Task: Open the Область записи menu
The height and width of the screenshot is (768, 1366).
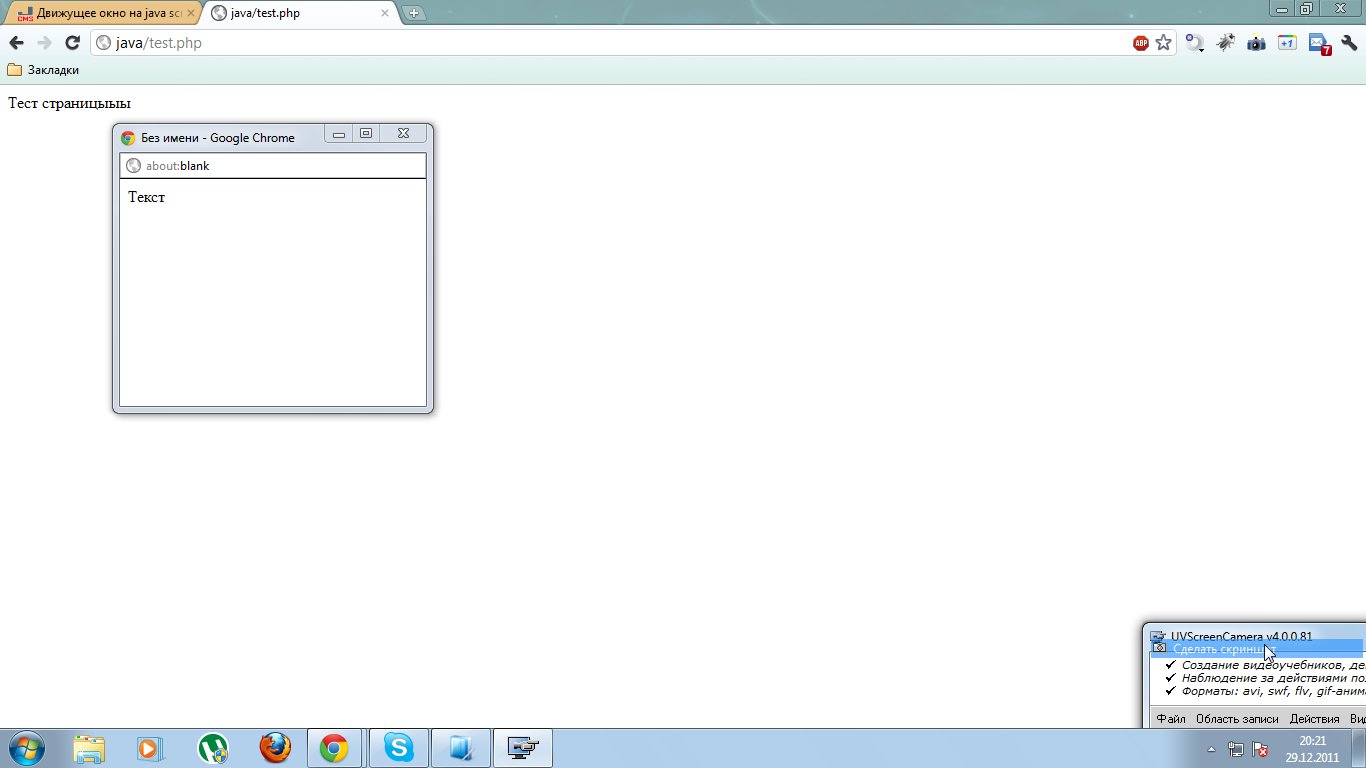Action: (1237, 719)
